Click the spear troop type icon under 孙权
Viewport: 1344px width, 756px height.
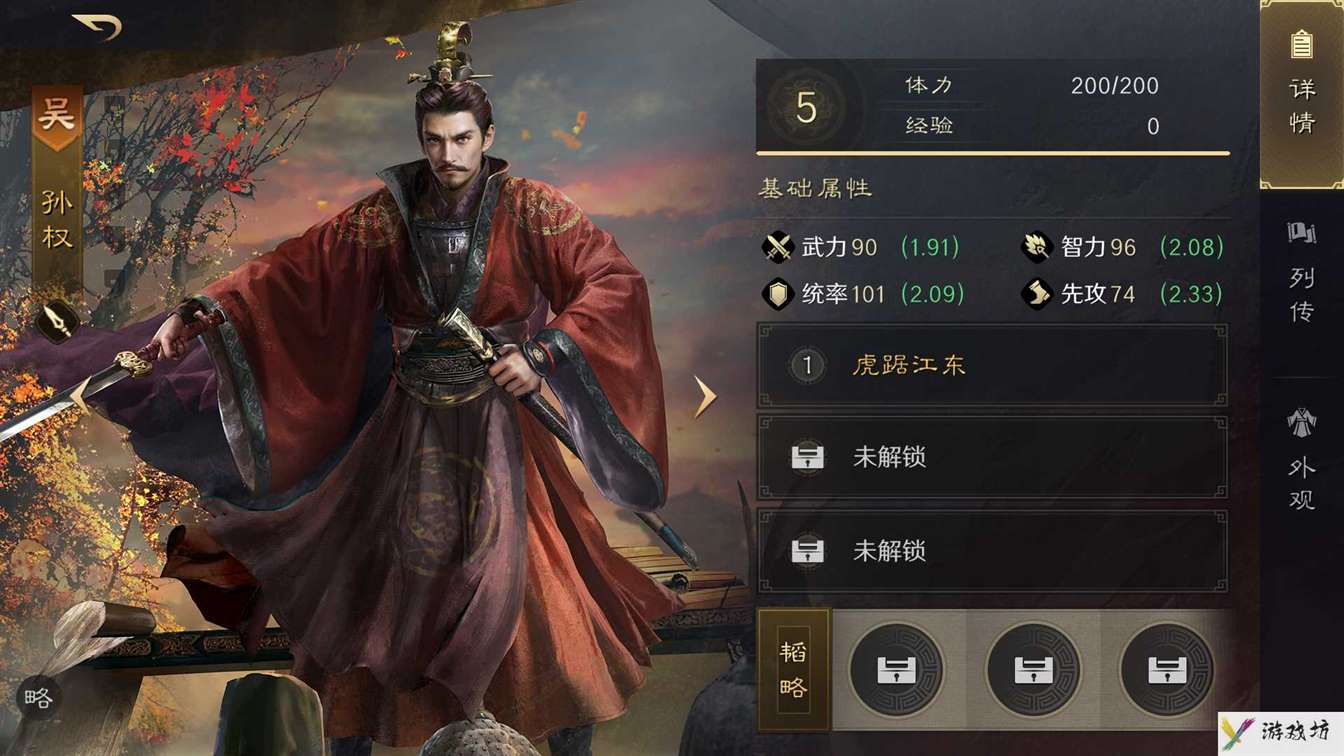click(57, 322)
